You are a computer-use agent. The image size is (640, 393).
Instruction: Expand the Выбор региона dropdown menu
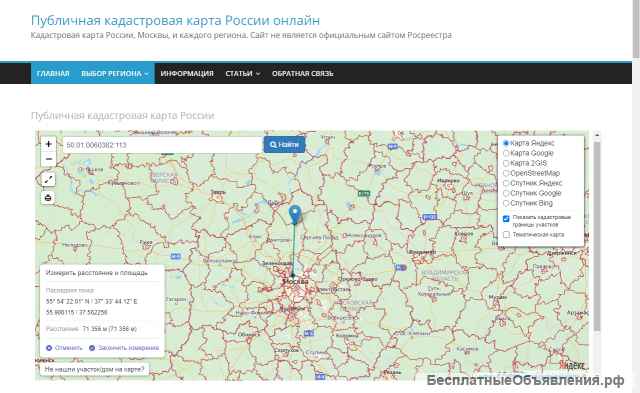click(115, 73)
